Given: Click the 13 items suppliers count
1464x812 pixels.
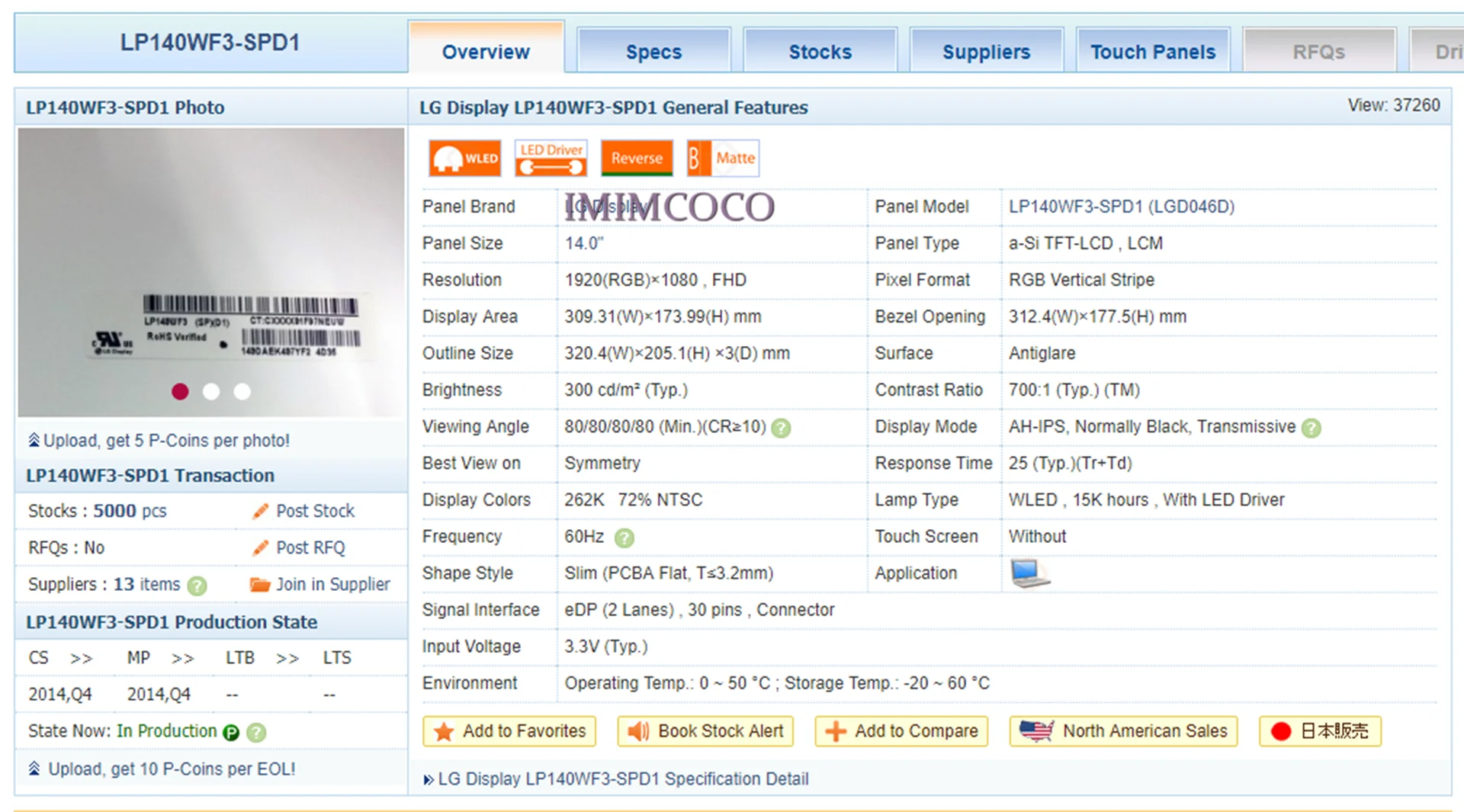Looking at the screenshot, I should (x=146, y=585).
